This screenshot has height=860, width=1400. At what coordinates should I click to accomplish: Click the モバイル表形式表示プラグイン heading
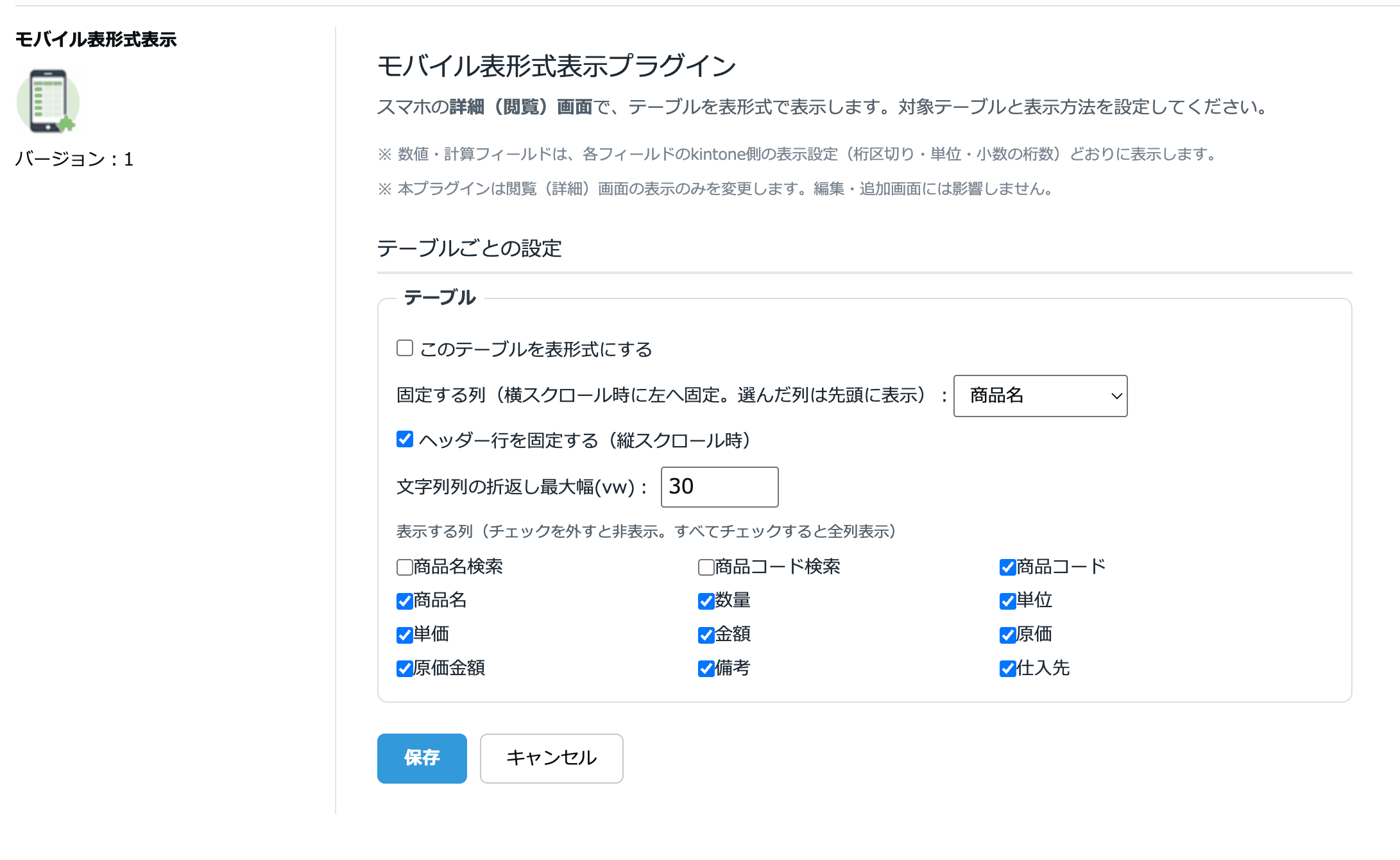(556, 66)
